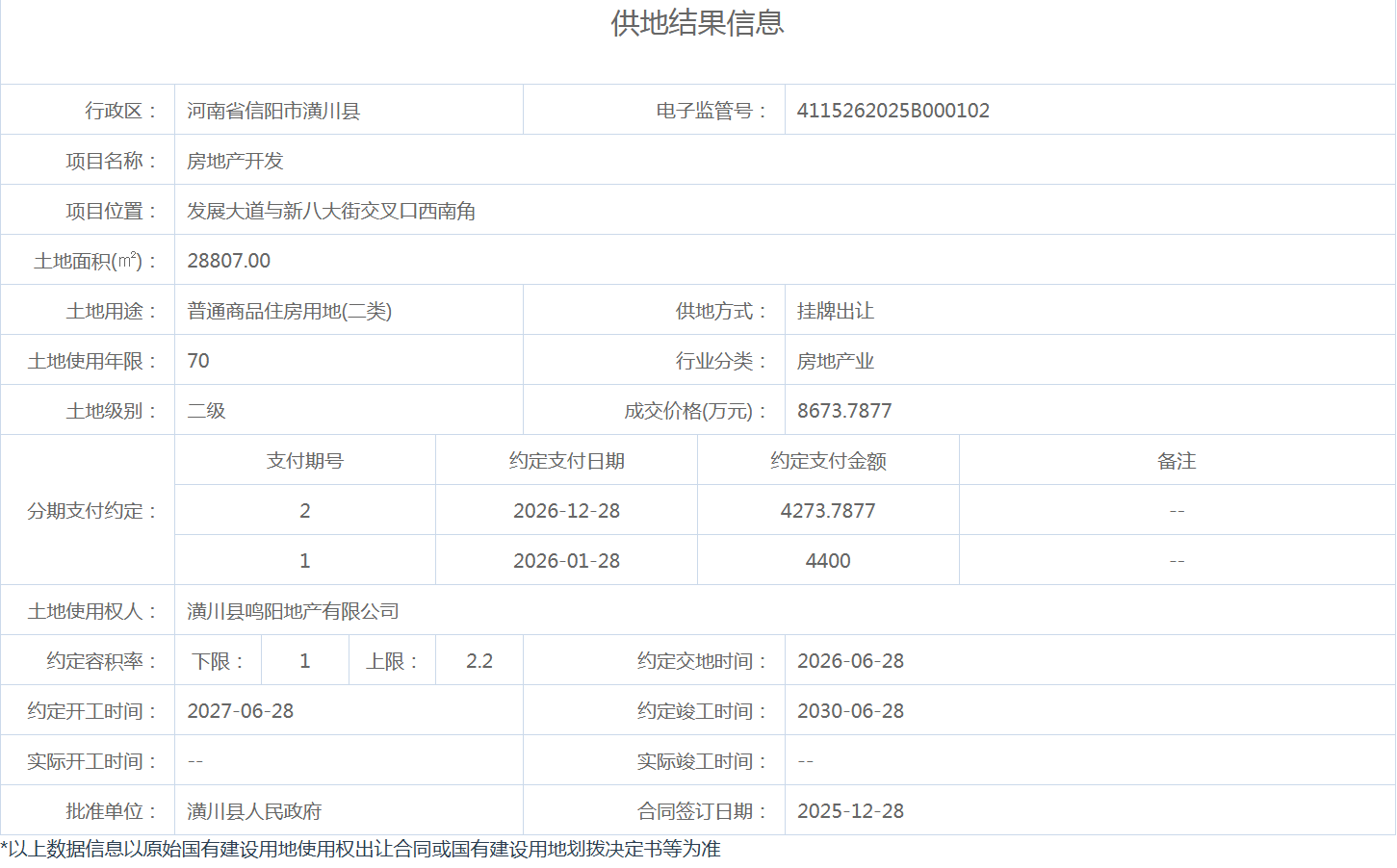Select the supervision number 4115262025B000102
Screen dimensions: 1397x868
coord(893,111)
